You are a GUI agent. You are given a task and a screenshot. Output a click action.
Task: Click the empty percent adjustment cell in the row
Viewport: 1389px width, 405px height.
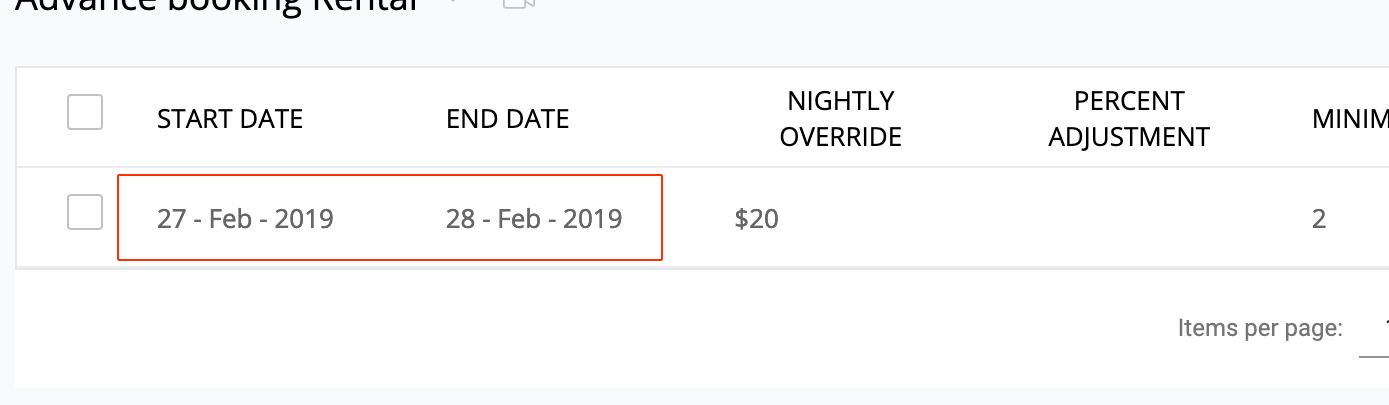pos(1129,218)
